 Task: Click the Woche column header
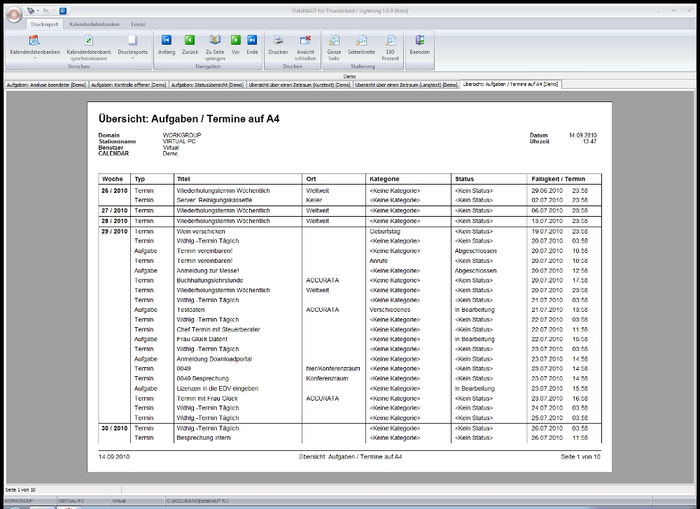[112, 179]
